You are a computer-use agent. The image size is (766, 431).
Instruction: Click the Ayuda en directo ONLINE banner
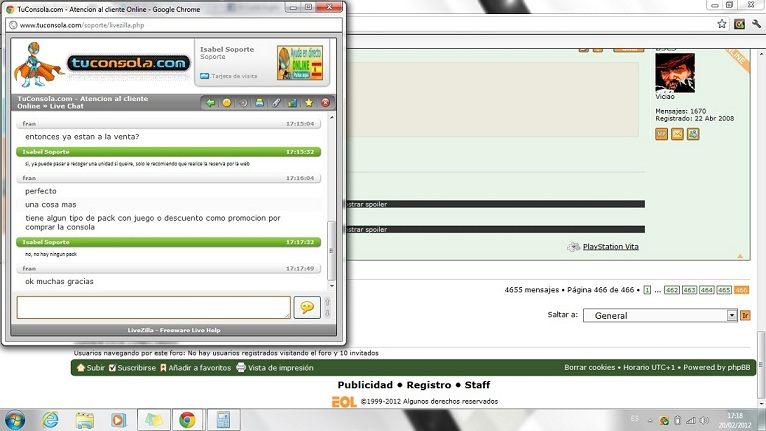click(299, 63)
